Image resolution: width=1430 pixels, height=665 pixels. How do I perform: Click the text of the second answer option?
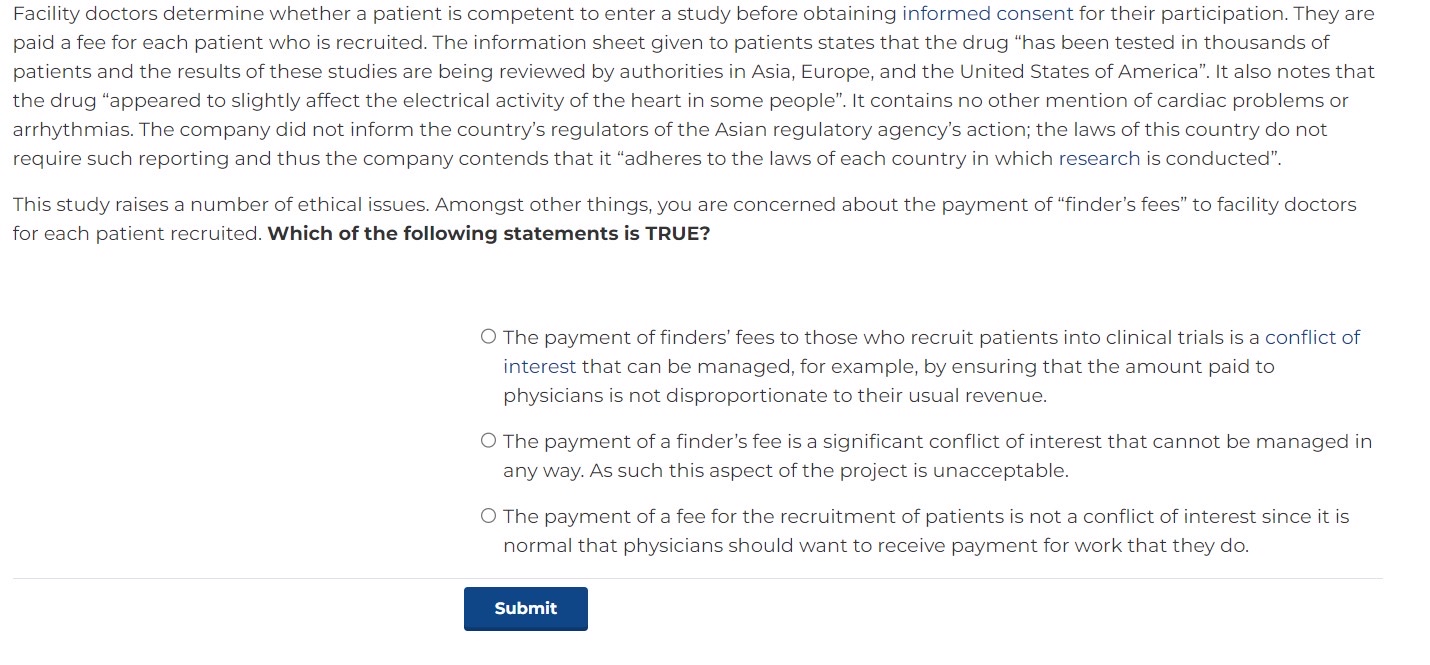pyautogui.click(x=900, y=455)
